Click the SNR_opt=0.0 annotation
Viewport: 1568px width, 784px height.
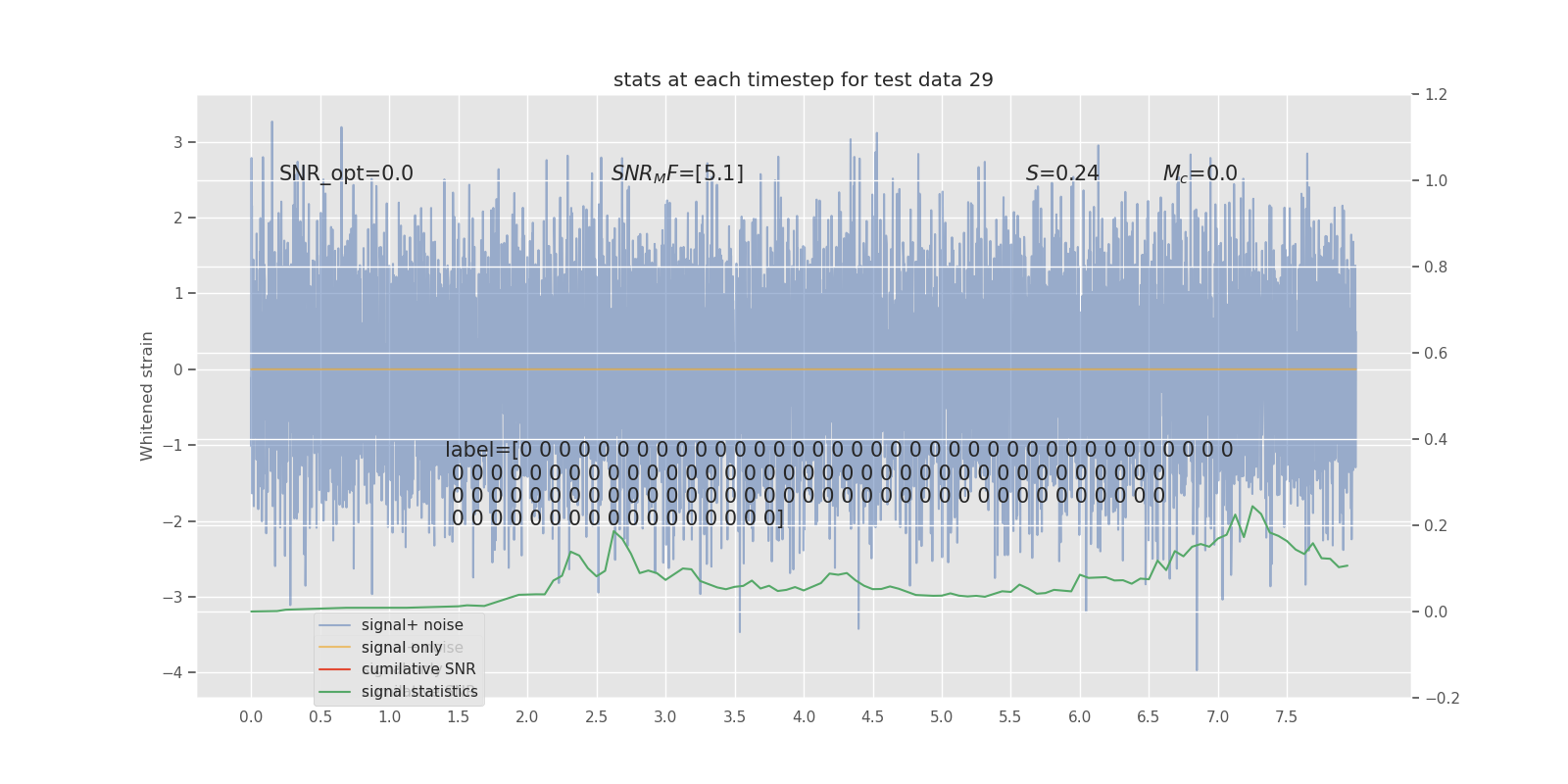pyautogui.click(x=346, y=173)
